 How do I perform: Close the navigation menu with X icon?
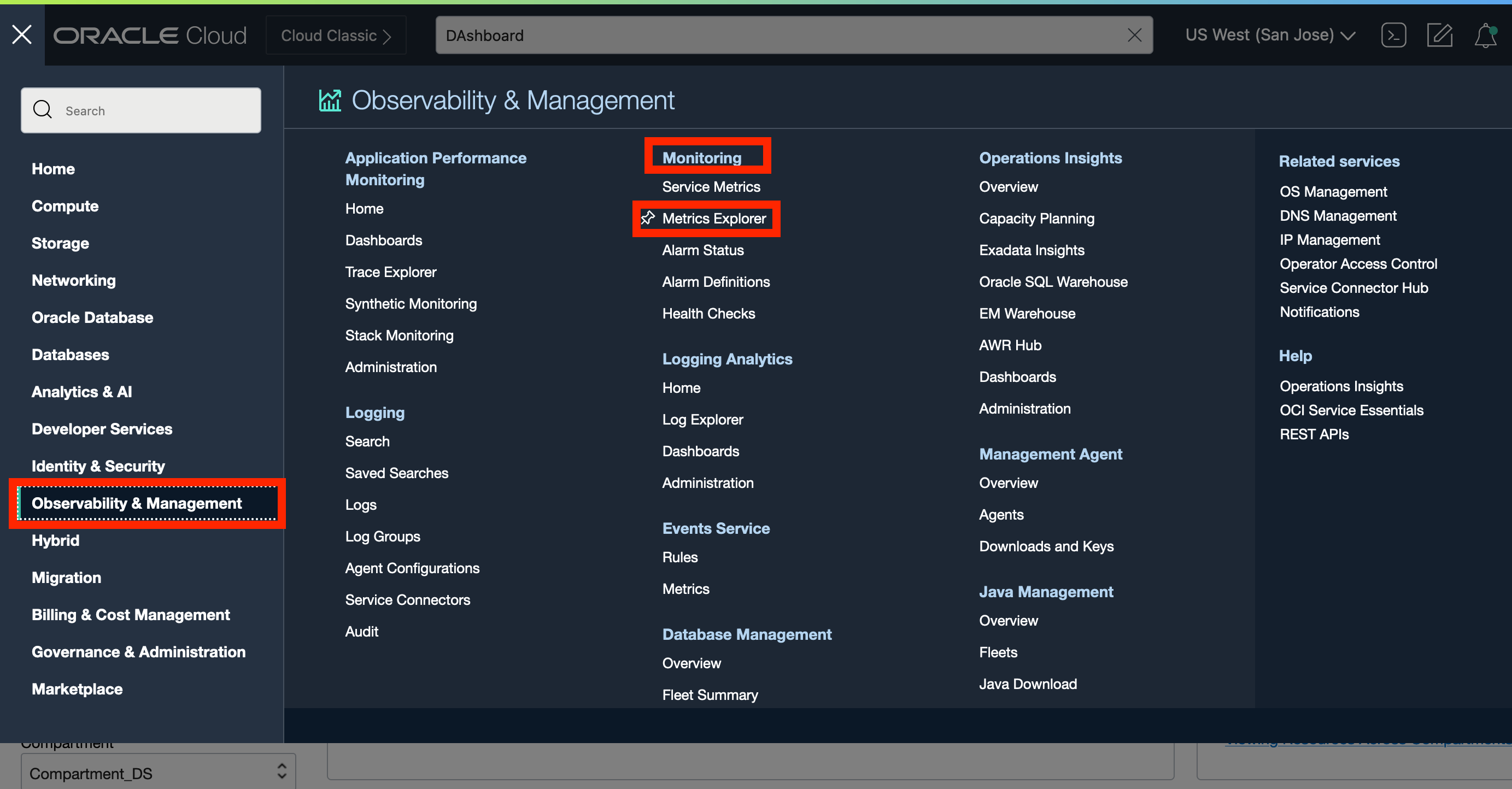[22, 34]
